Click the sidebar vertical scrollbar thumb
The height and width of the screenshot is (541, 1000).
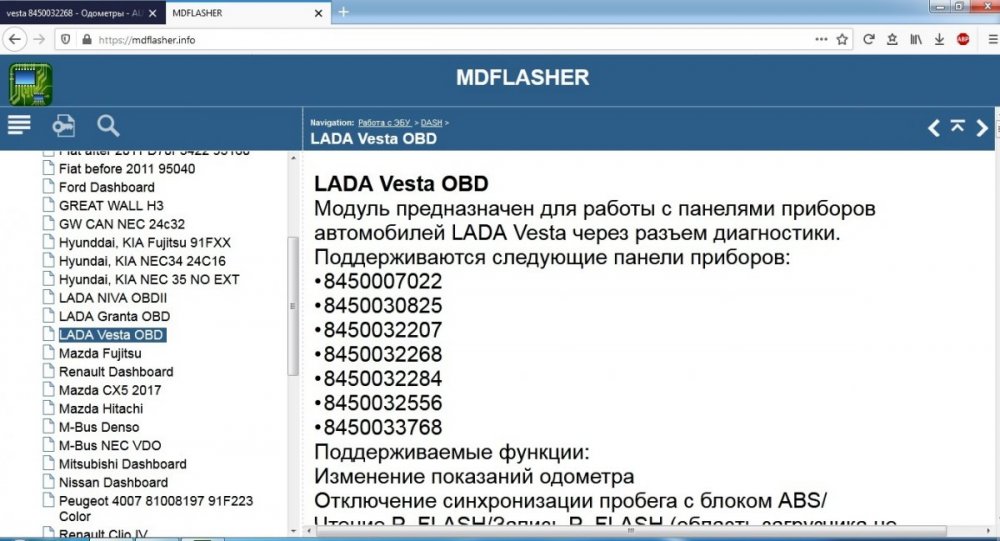(293, 306)
